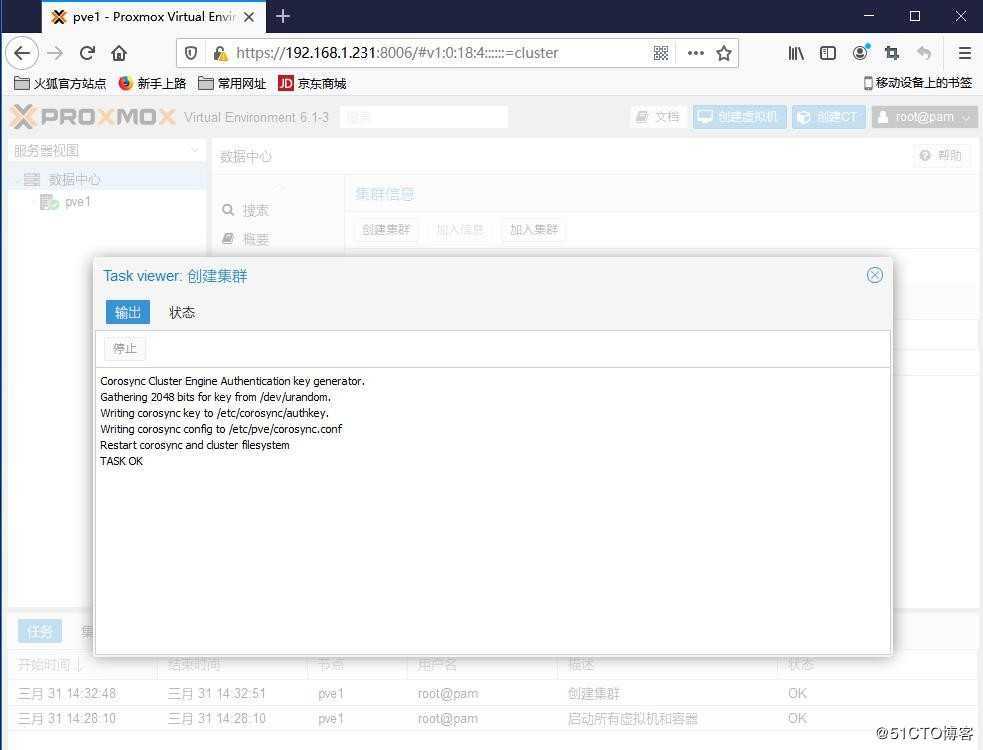Go forward in browser history
This screenshot has width=983, height=750.
click(x=55, y=53)
